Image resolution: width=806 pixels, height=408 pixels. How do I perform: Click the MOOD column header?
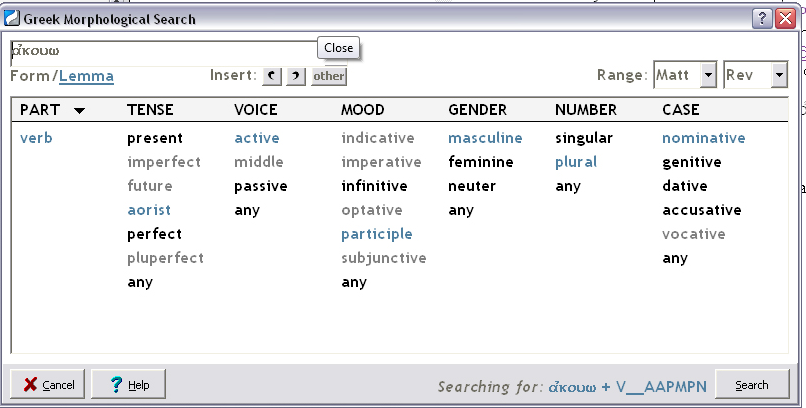point(362,110)
